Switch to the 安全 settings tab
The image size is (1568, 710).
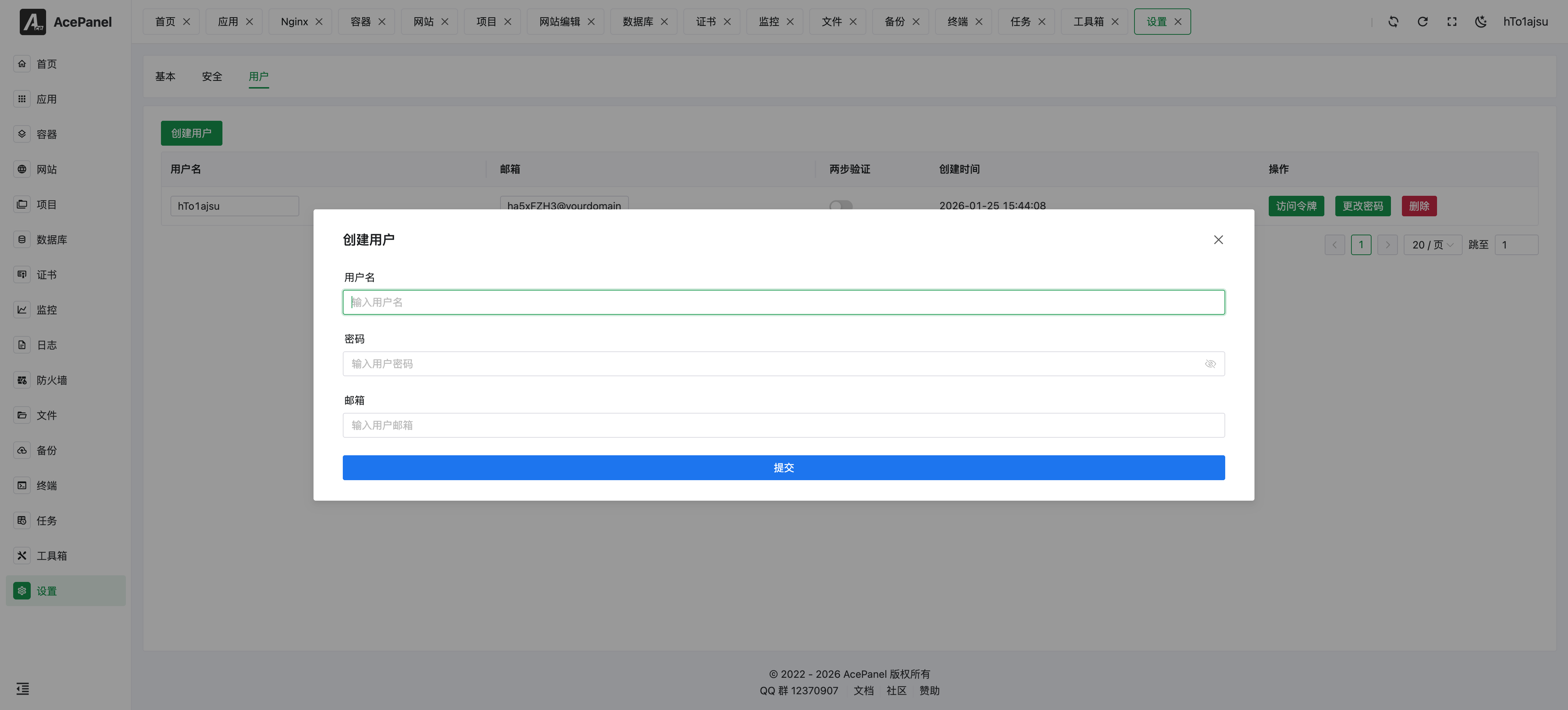pos(212,76)
